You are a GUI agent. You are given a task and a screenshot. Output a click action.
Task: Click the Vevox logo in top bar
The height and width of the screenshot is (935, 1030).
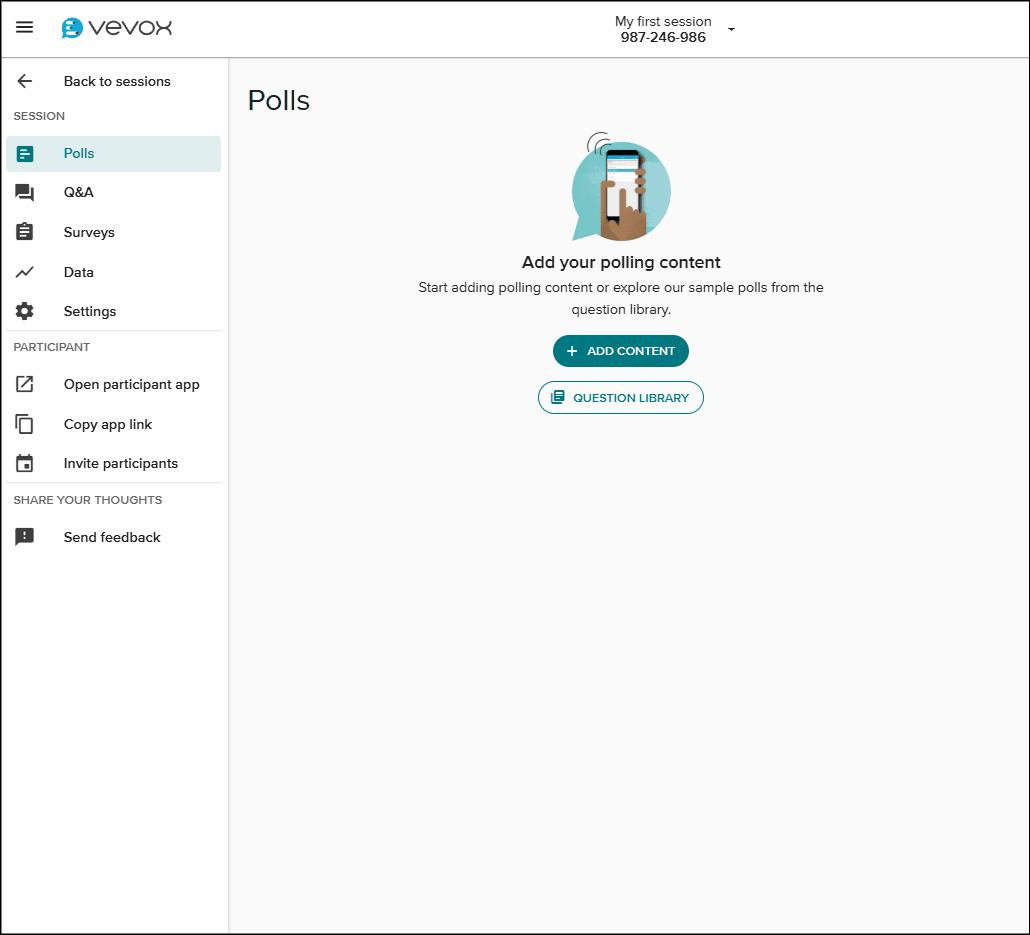click(x=115, y=27)
